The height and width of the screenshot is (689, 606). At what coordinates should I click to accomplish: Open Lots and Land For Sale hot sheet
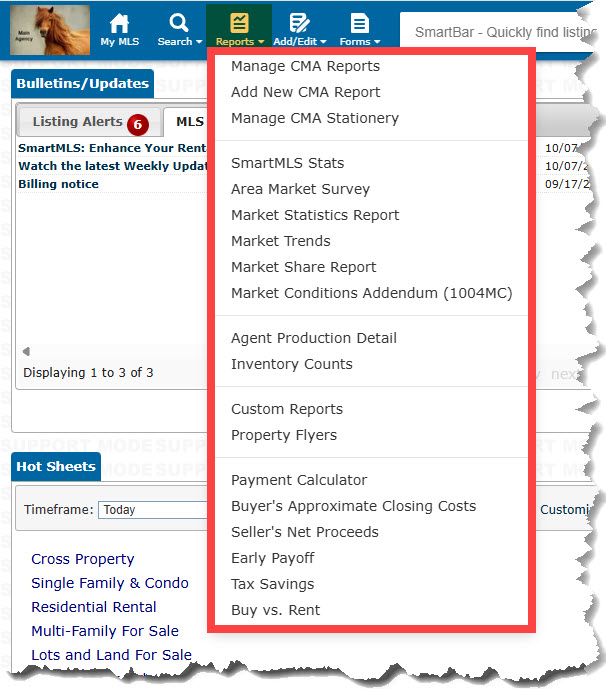[112, 656]
